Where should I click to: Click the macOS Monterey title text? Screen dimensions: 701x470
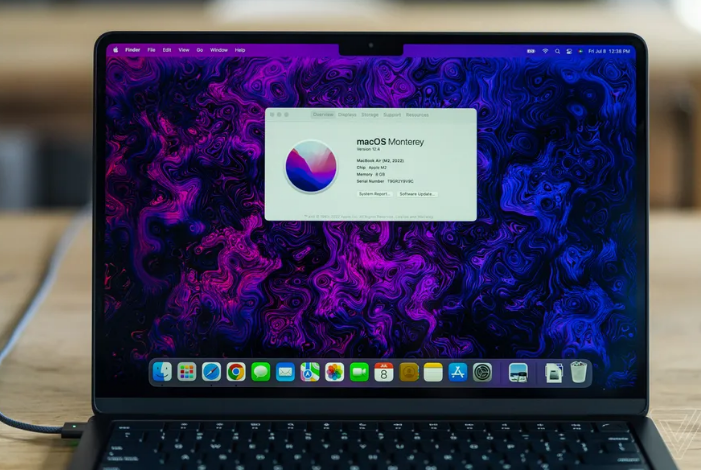[x=390, y=142]
